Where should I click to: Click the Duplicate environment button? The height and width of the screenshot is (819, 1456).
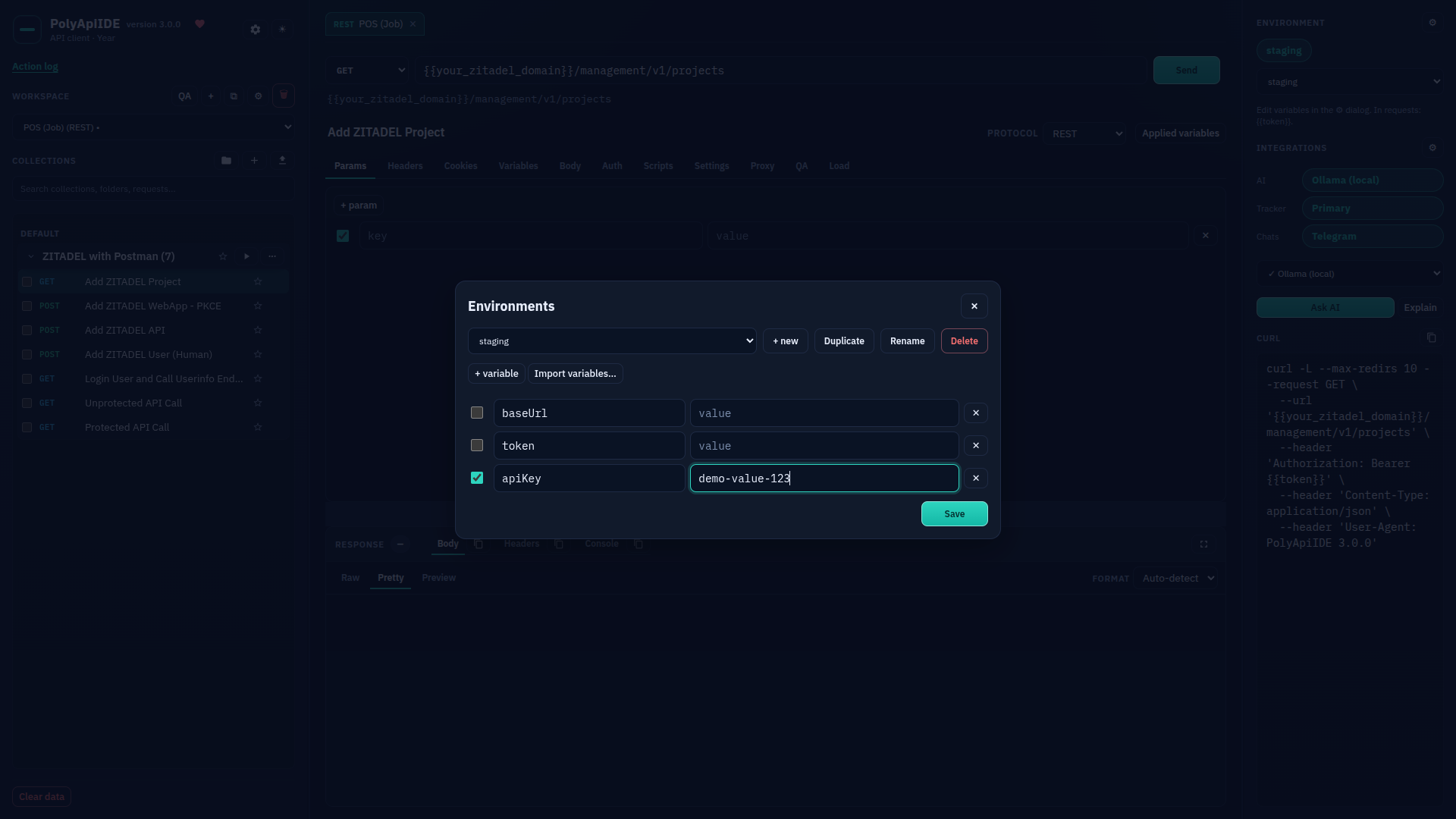844,341
